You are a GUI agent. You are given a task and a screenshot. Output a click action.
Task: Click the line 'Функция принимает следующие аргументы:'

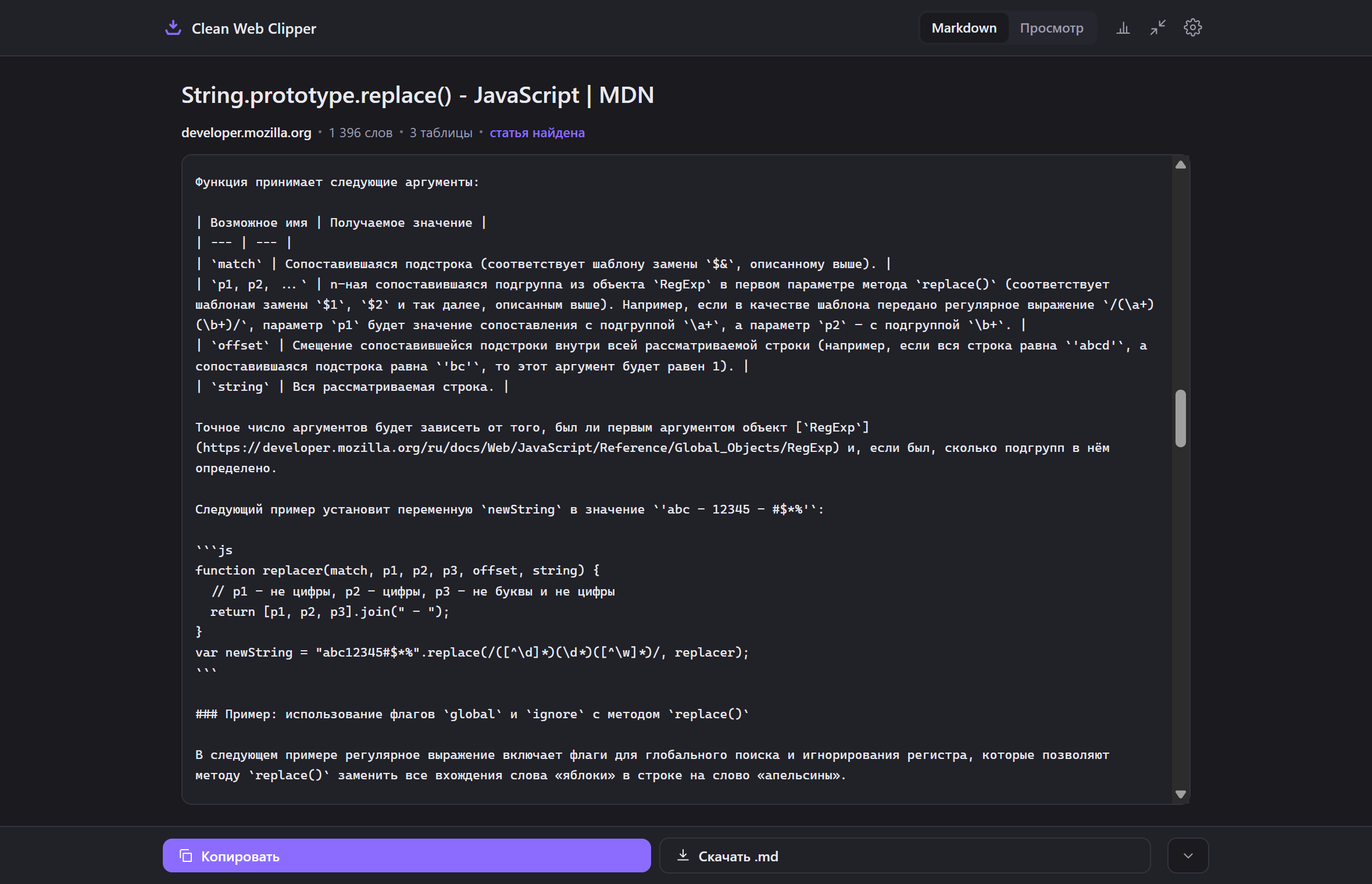pos(337,182)
